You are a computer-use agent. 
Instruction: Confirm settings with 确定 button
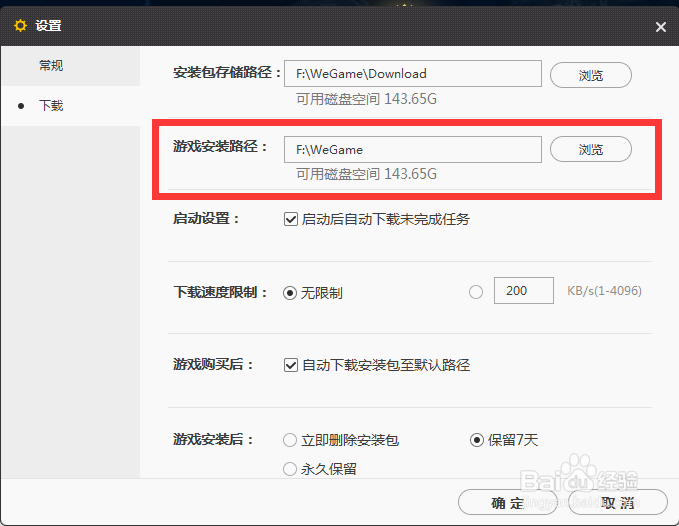(508, 503)
